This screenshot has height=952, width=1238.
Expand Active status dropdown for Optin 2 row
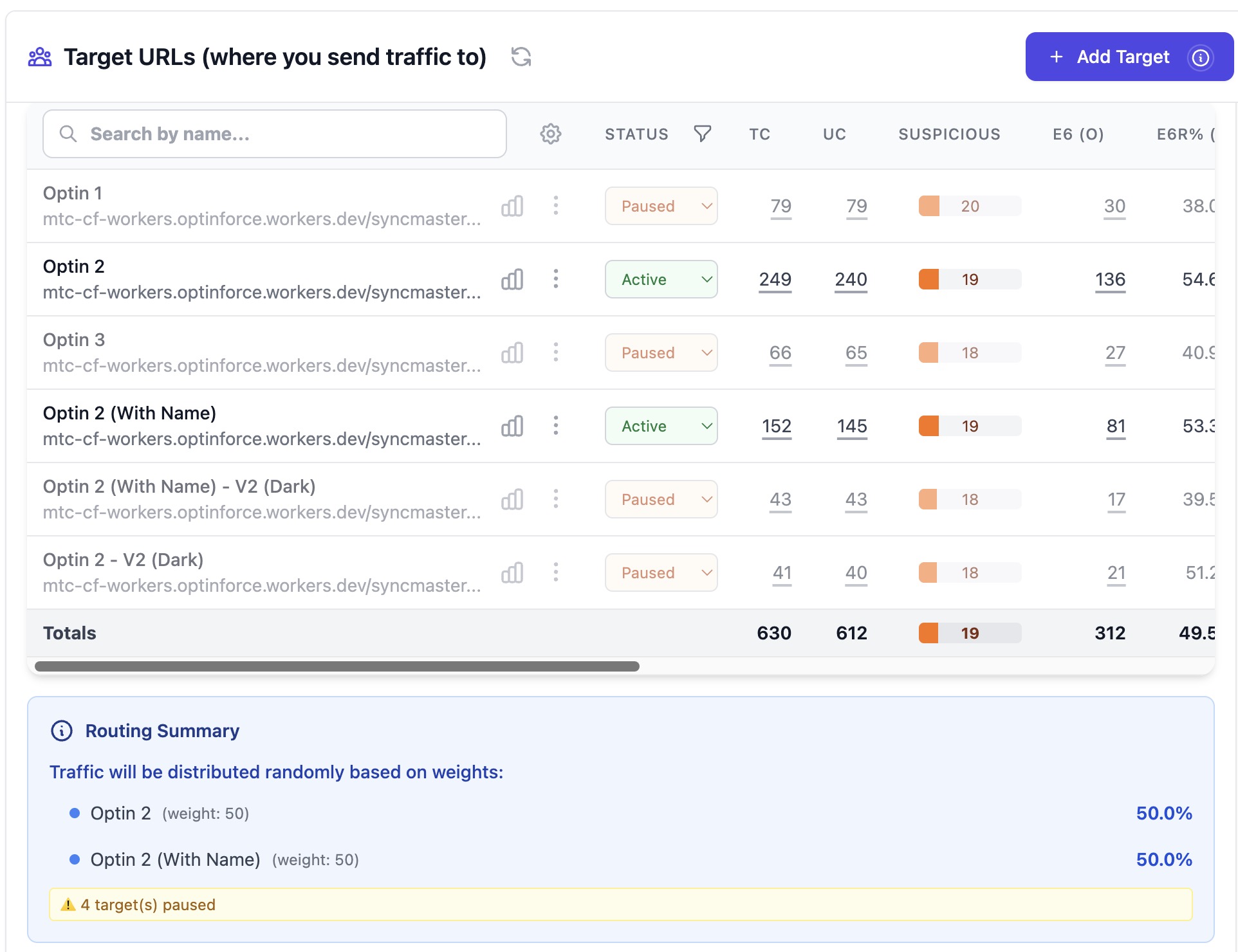pos(661,279)
